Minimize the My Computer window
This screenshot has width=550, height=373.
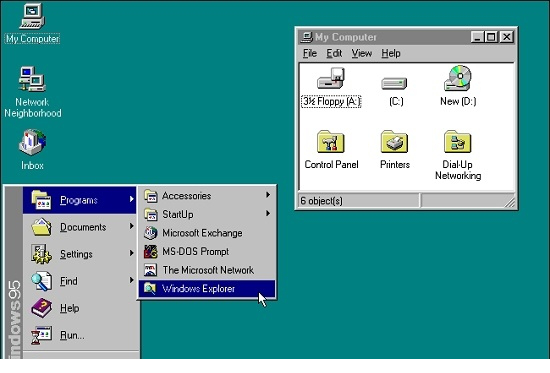[477, 37]
